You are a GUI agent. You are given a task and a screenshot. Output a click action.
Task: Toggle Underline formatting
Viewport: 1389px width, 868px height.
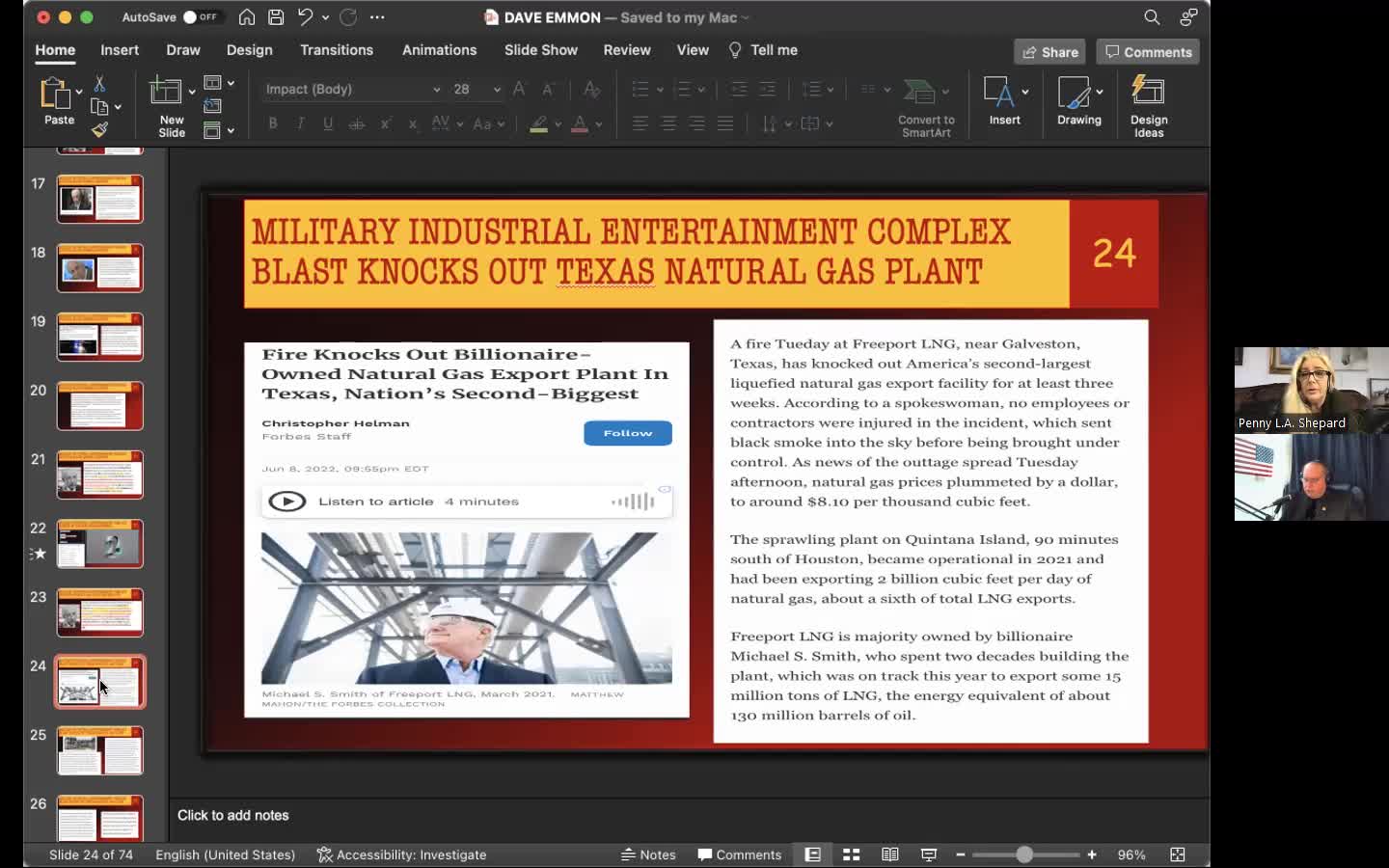328,123
